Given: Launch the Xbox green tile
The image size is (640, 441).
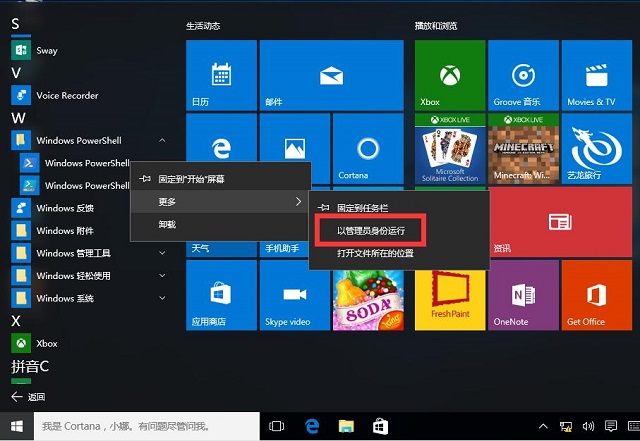Looking at the screenshot, I should 450,75.
